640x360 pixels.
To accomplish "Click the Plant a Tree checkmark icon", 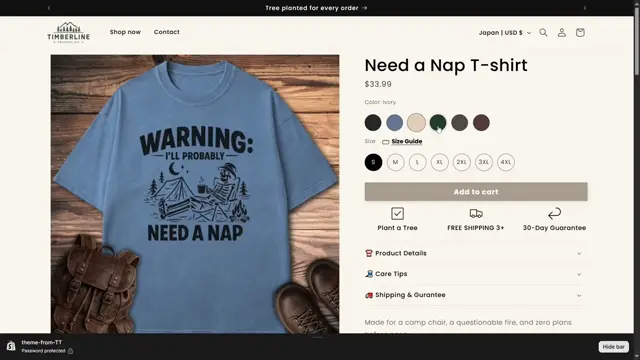I will 397,213.
